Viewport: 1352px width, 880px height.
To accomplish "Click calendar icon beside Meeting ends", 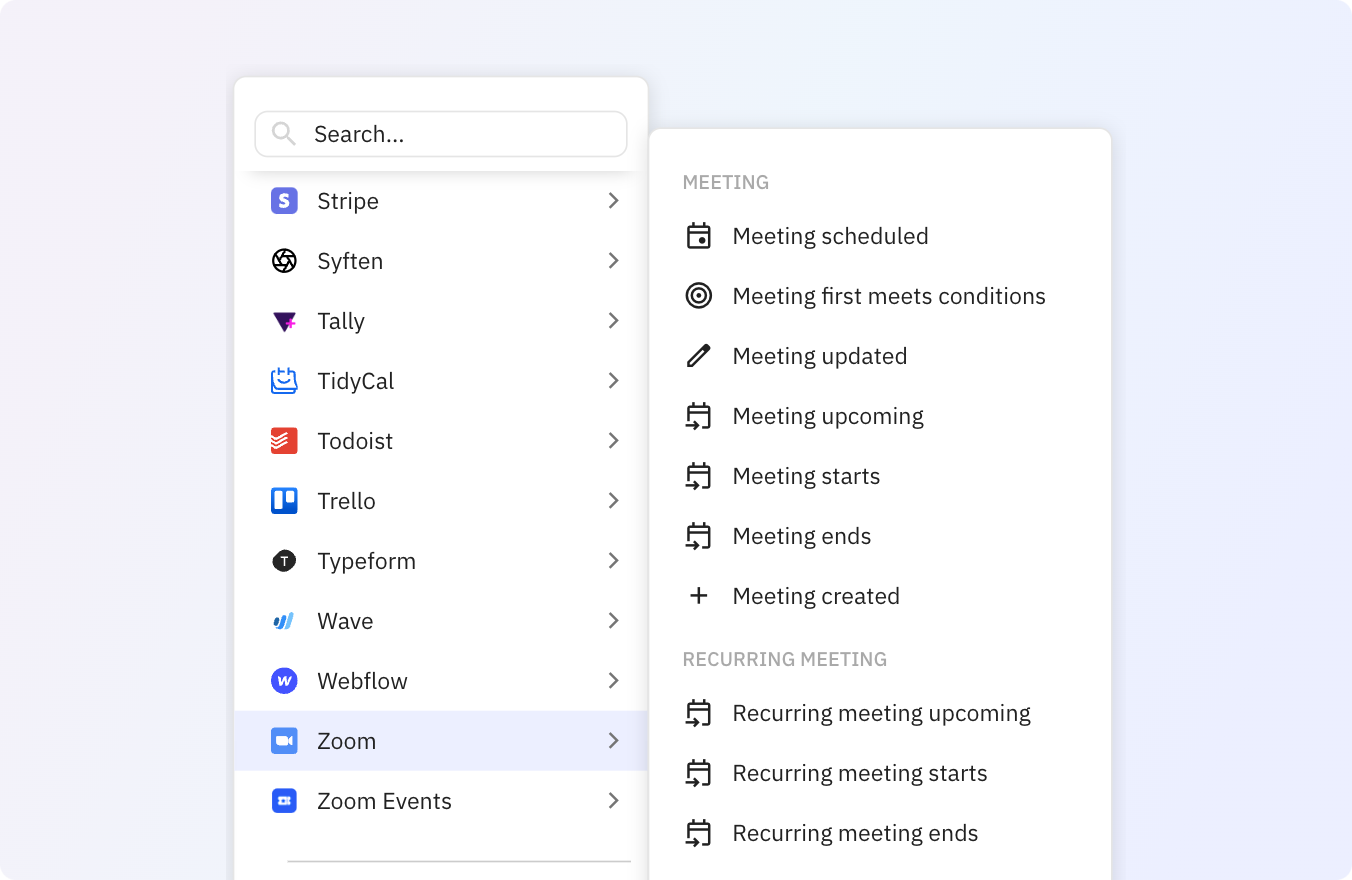I will (698, 536).
